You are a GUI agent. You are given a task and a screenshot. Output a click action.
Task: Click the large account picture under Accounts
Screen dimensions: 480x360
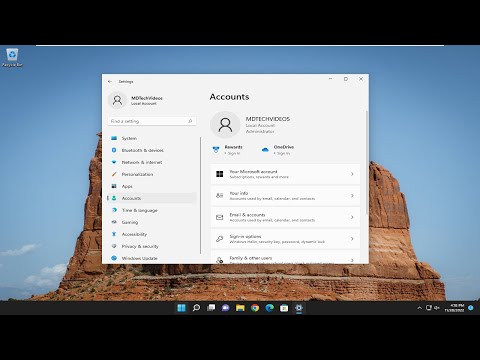(x=225, y=125)
